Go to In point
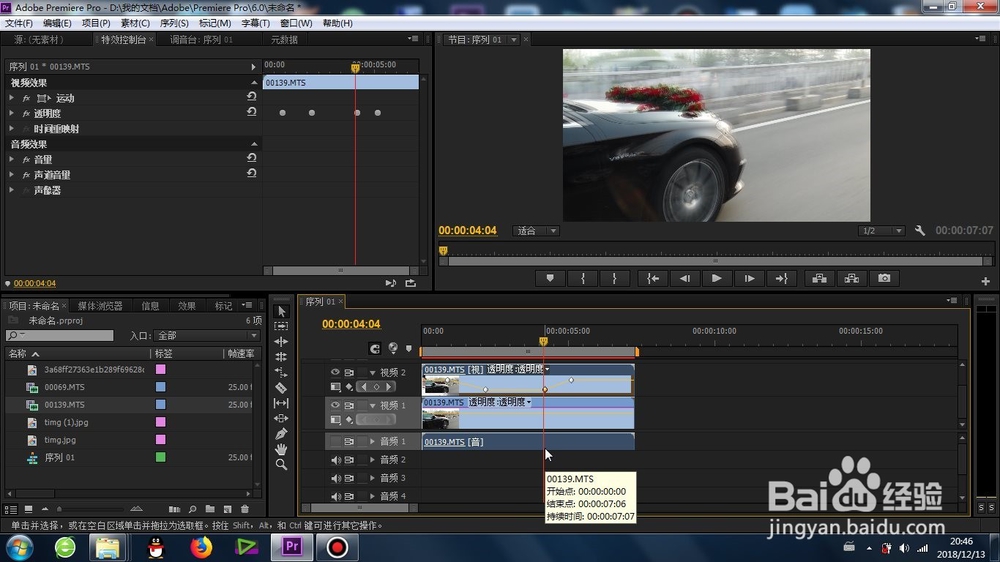This screenshot has height=562, width=1000. (653, 278)
